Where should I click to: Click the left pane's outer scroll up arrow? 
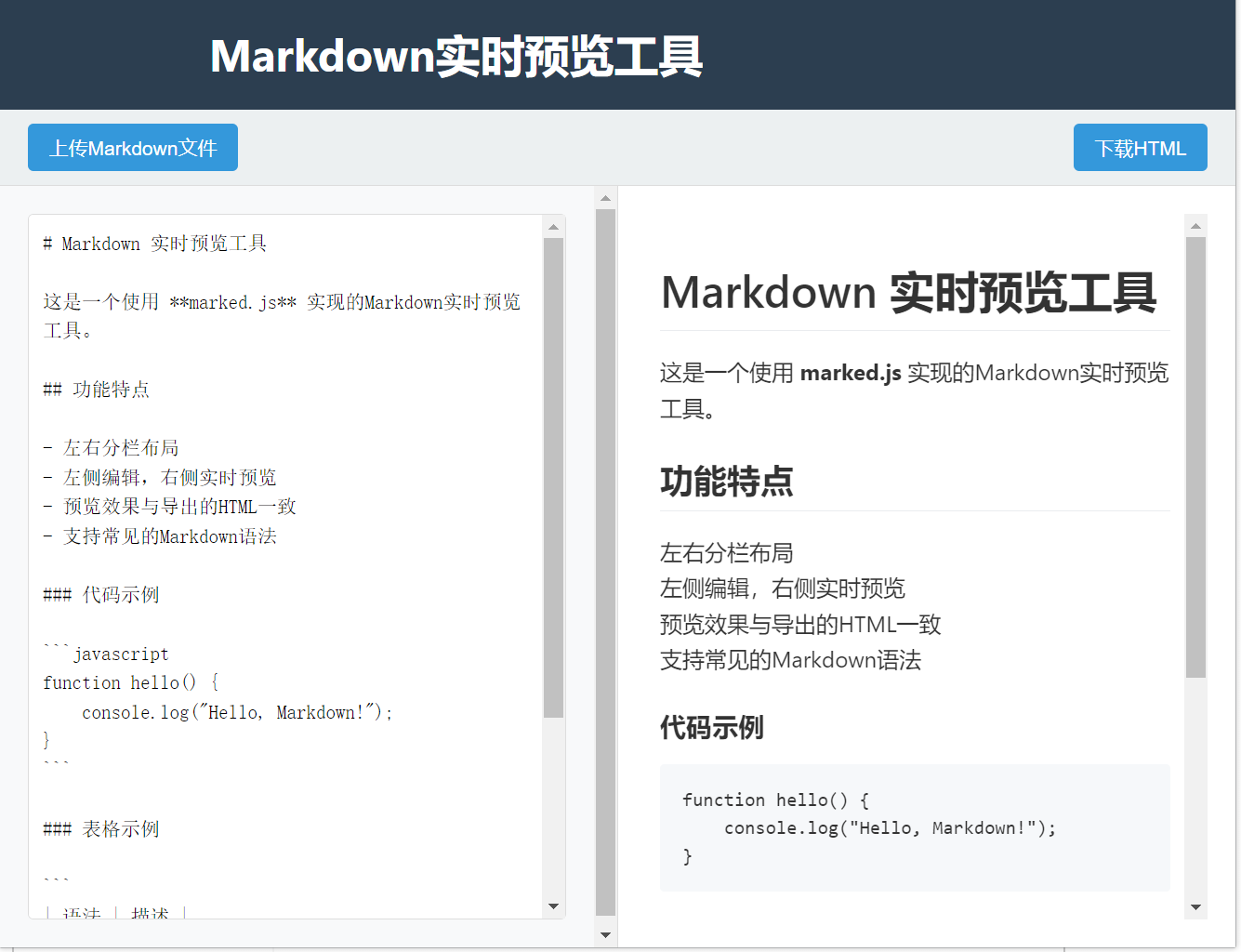(x=605, y=198)
